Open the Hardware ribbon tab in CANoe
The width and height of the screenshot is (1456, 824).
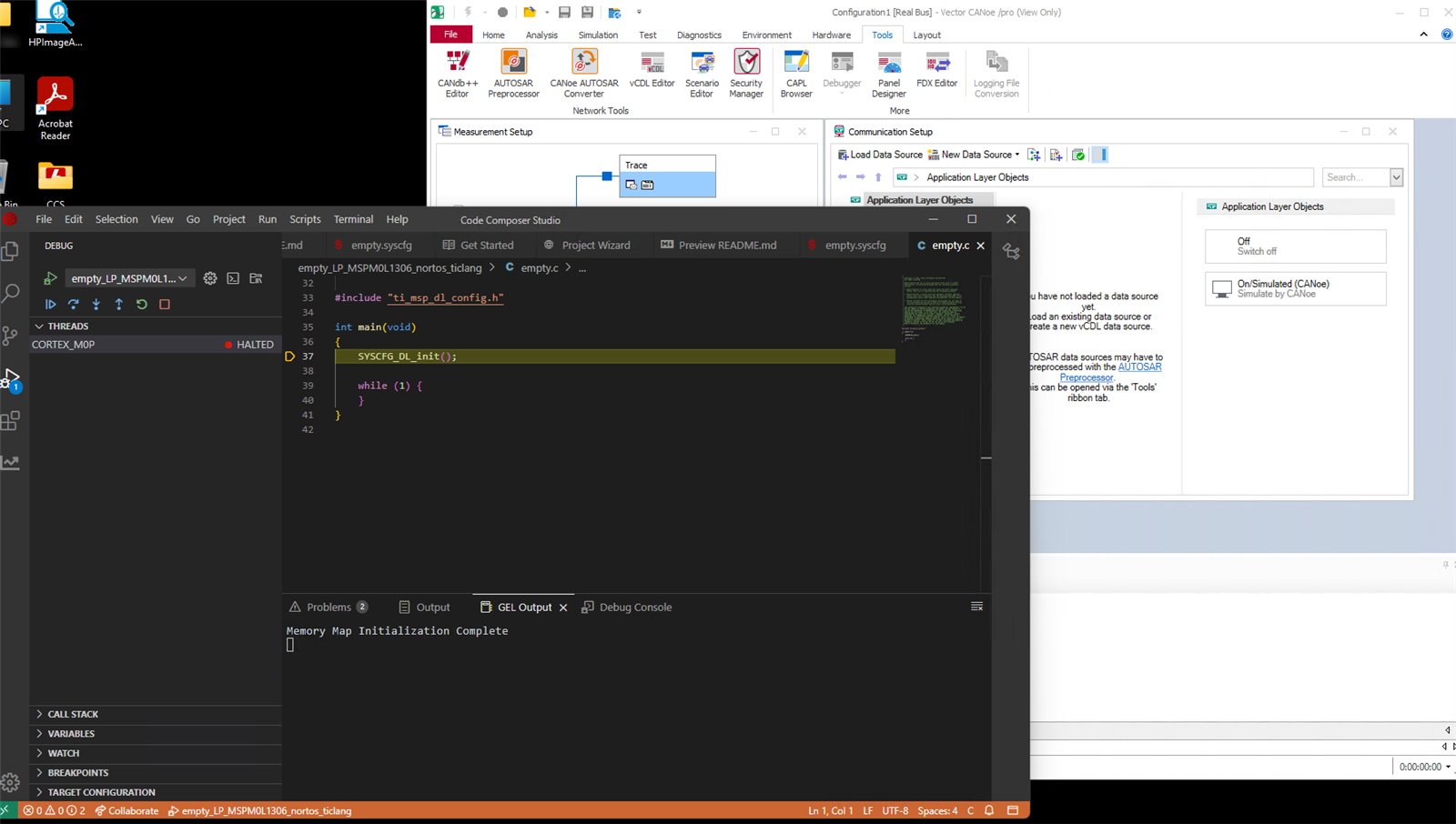pyautogui.click(x=831, y=35)
